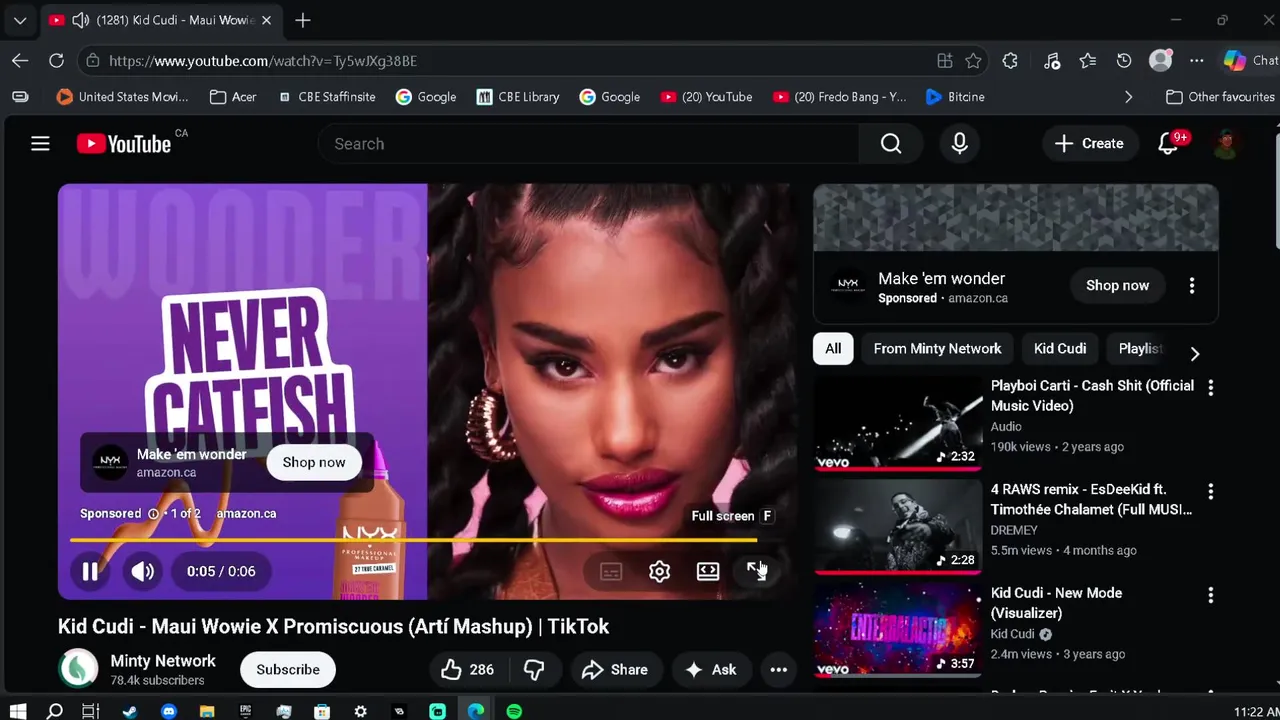Show more chips with right arrow

point(1194,353)
